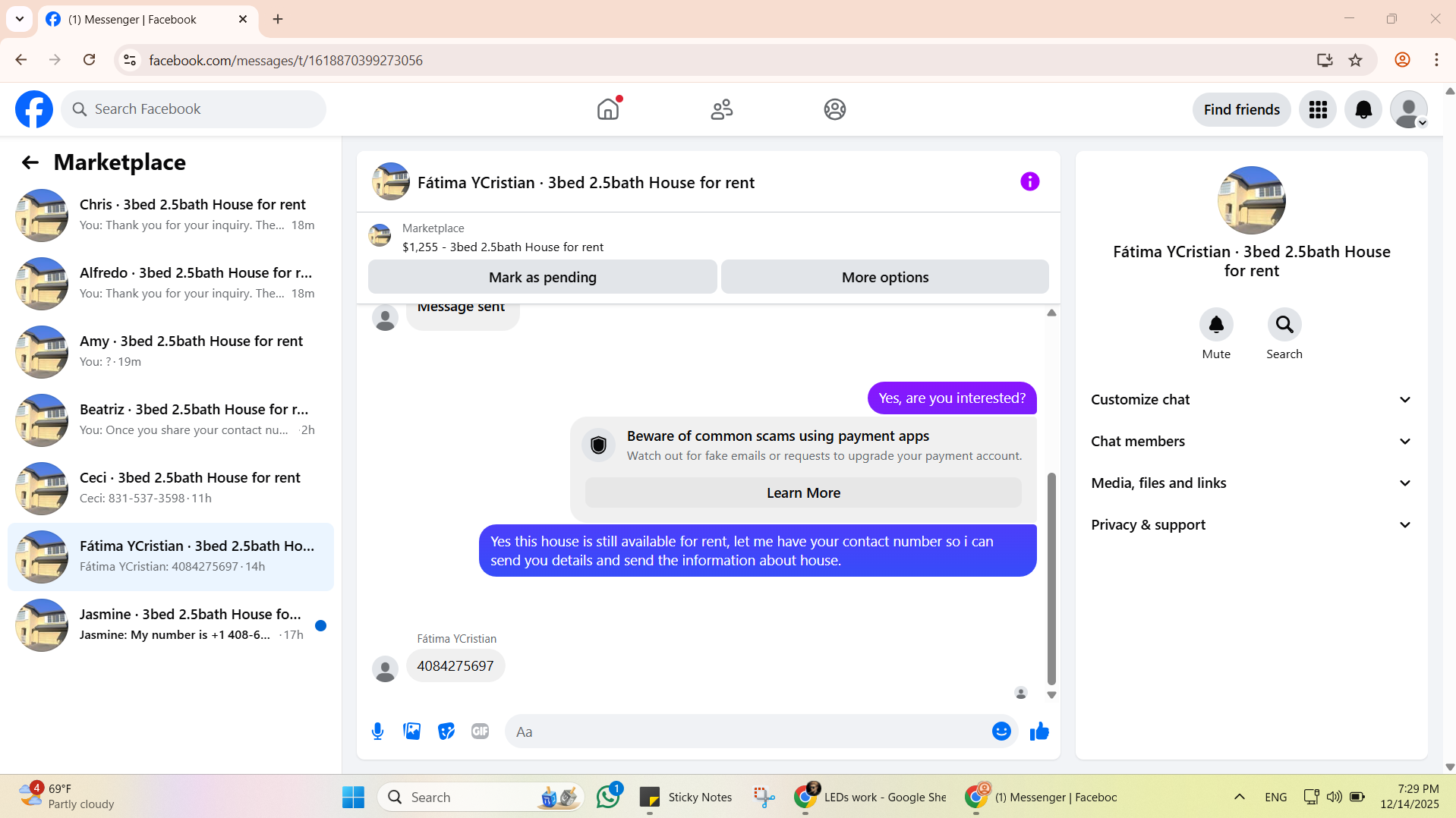Open the clock showing 7:29 PM
1456x818 pixels.
pyautogui.click(x=1409, y=797)
